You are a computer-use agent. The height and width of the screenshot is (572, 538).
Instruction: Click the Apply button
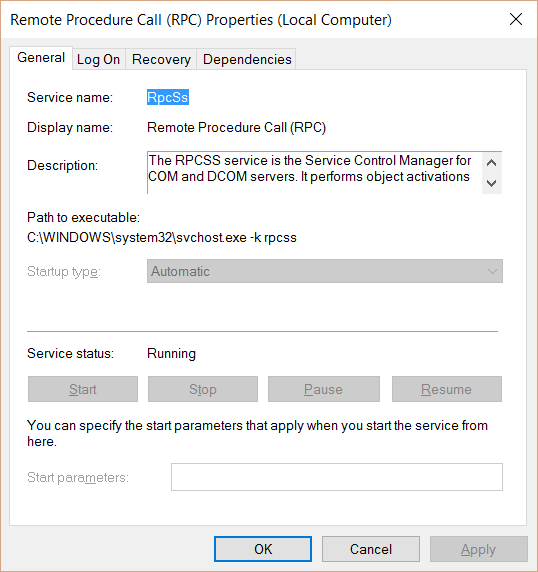479,549
